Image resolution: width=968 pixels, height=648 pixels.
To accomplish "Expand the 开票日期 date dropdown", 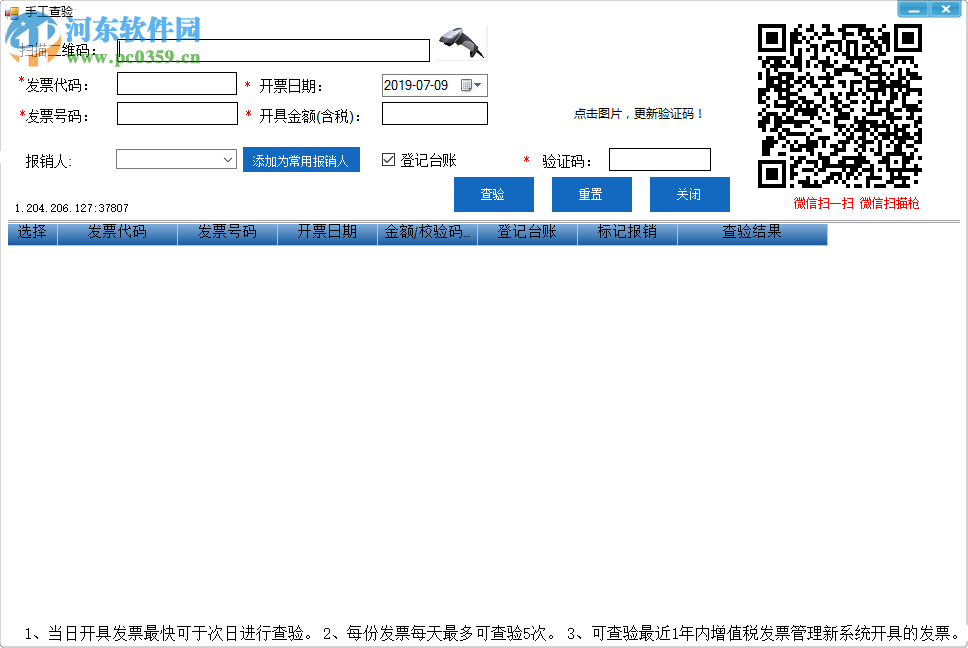I will [x=480, y=85].
